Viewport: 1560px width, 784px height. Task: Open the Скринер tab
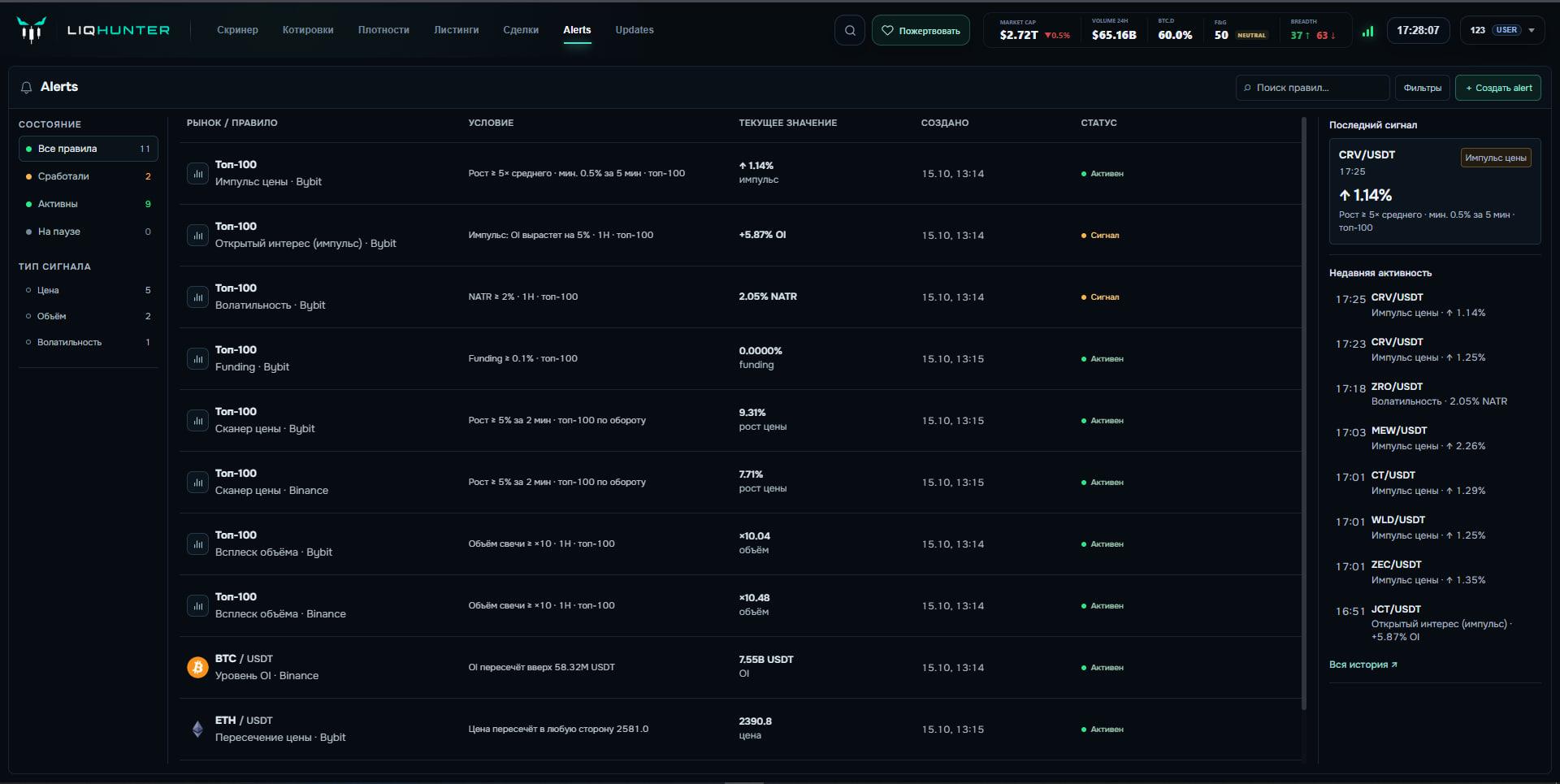237,30
